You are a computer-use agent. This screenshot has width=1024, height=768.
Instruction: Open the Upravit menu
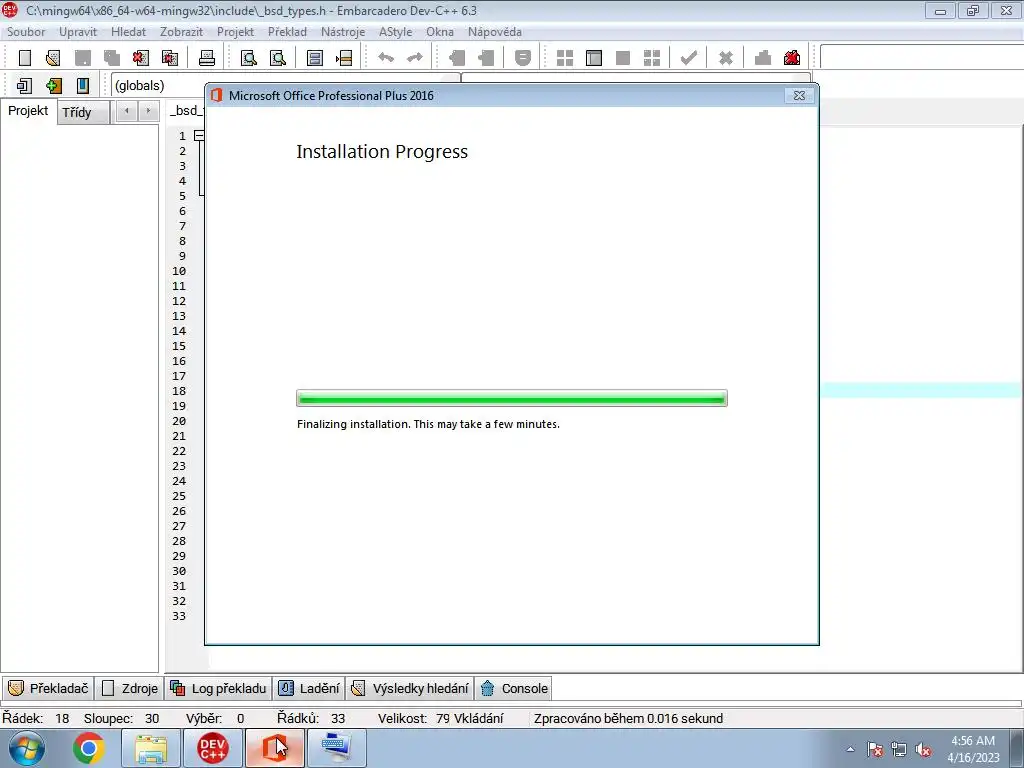(x=78, y=31)
